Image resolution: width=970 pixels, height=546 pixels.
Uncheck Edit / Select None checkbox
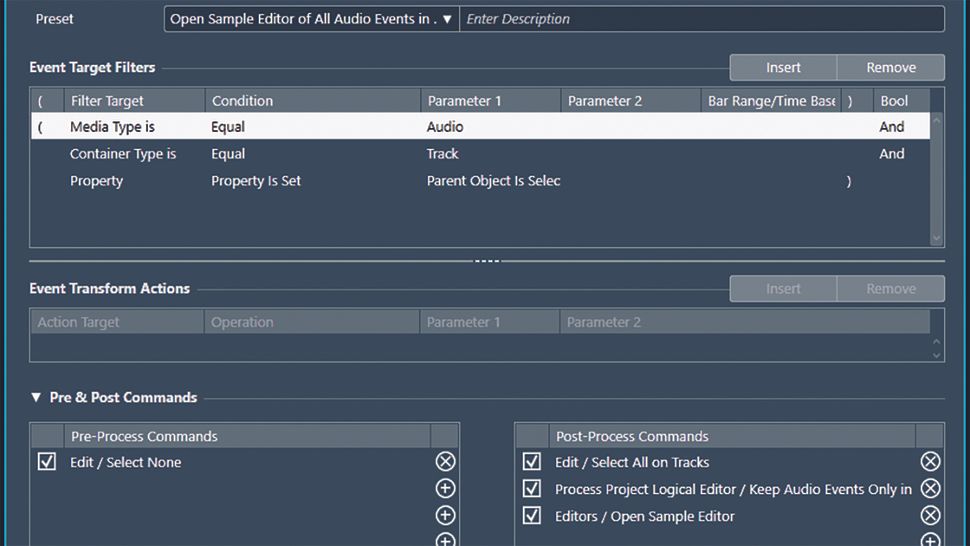pyautogui.click(x=46, y=461)
